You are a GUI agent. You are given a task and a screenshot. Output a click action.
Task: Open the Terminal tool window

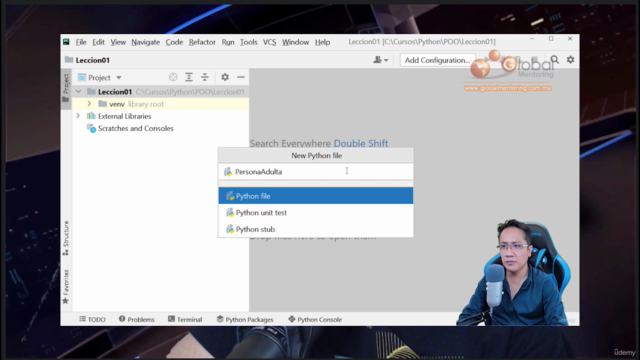pos(185,319)
